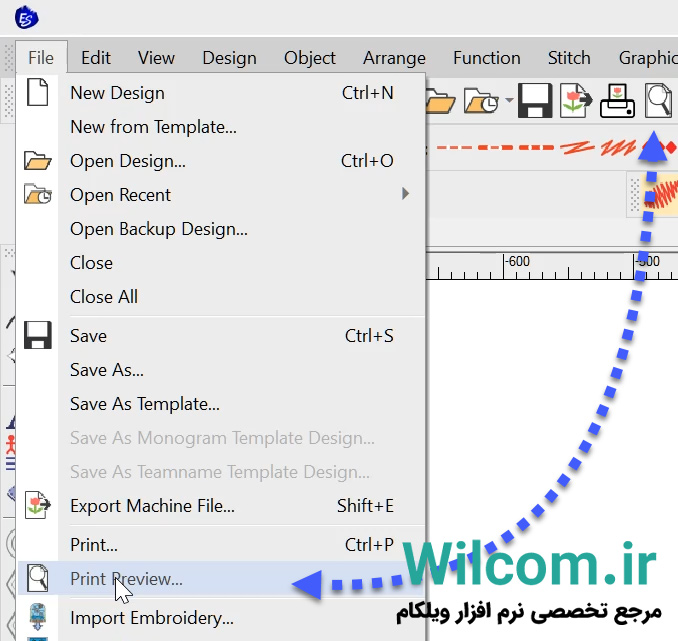Screen dimensions: 678x641
Task: Click the -600 mark on the ruler
Action: 518,261
